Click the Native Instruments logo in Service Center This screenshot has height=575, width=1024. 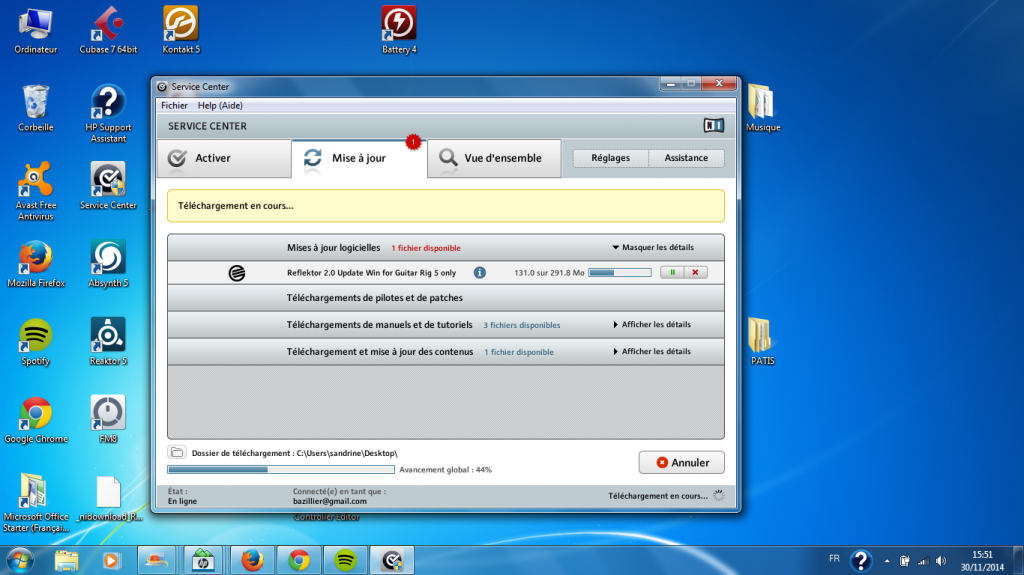713,125
